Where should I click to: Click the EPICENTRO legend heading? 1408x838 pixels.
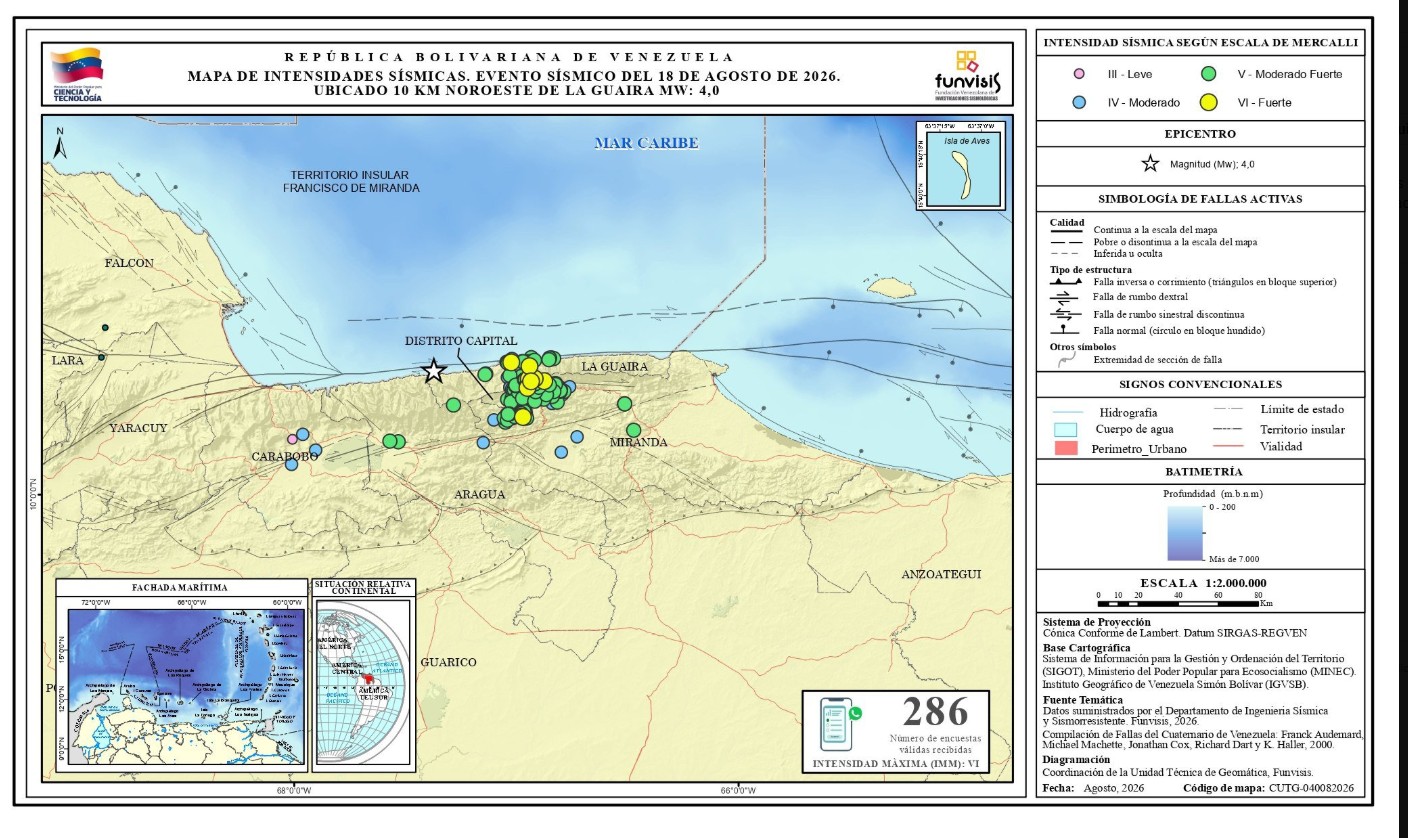(1200, 134)
